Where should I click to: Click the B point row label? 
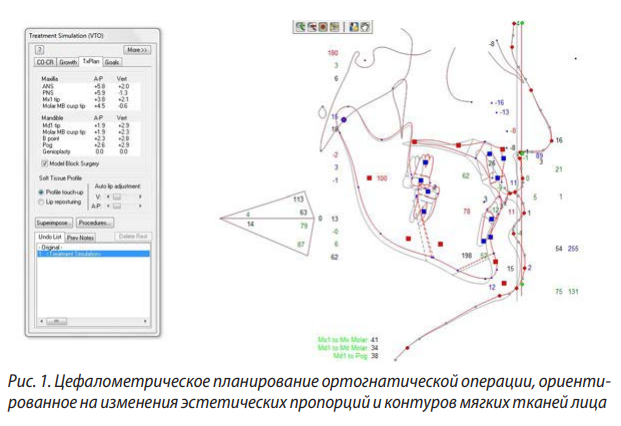pos(51,139)
